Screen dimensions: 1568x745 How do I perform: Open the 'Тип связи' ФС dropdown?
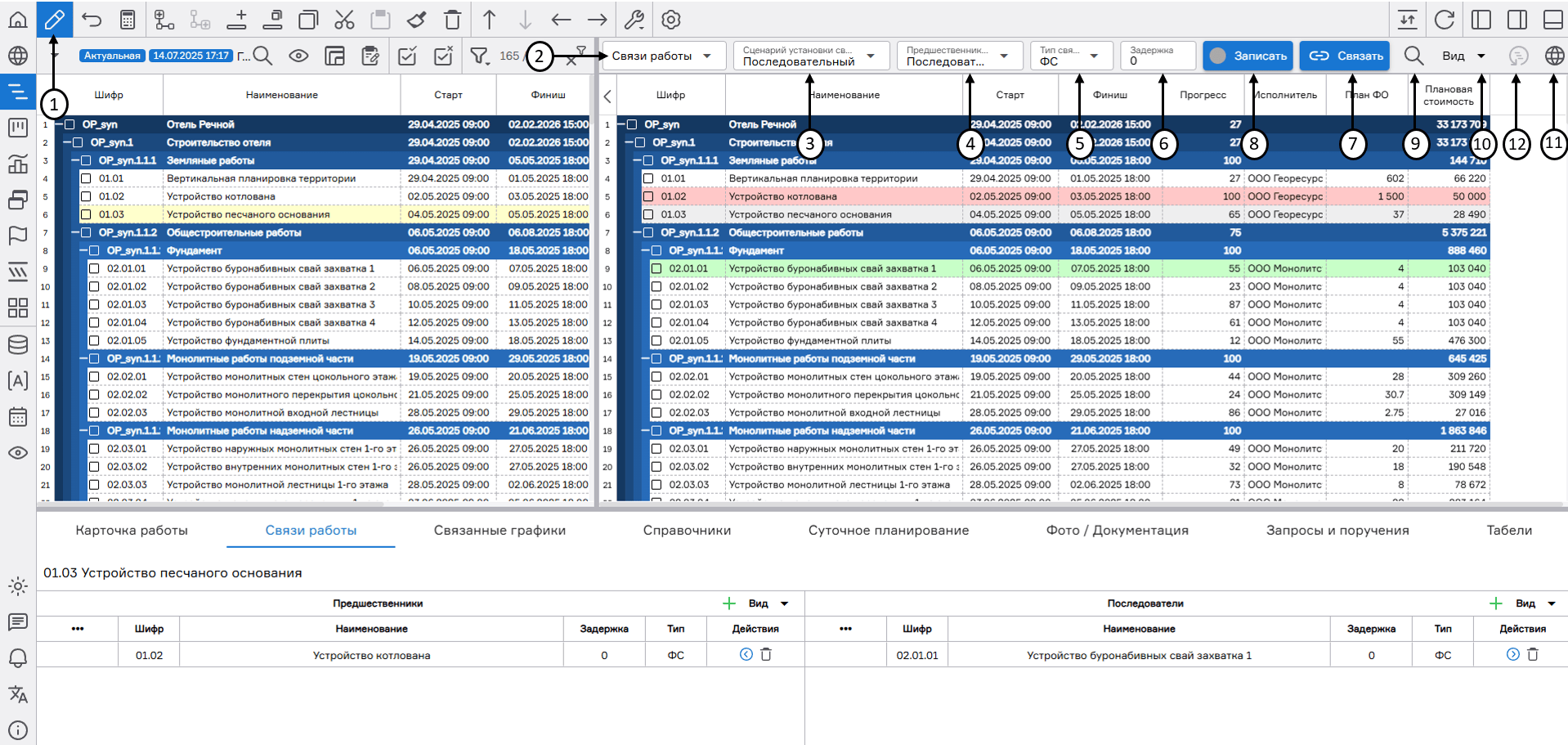click(x=1070, y=56)
